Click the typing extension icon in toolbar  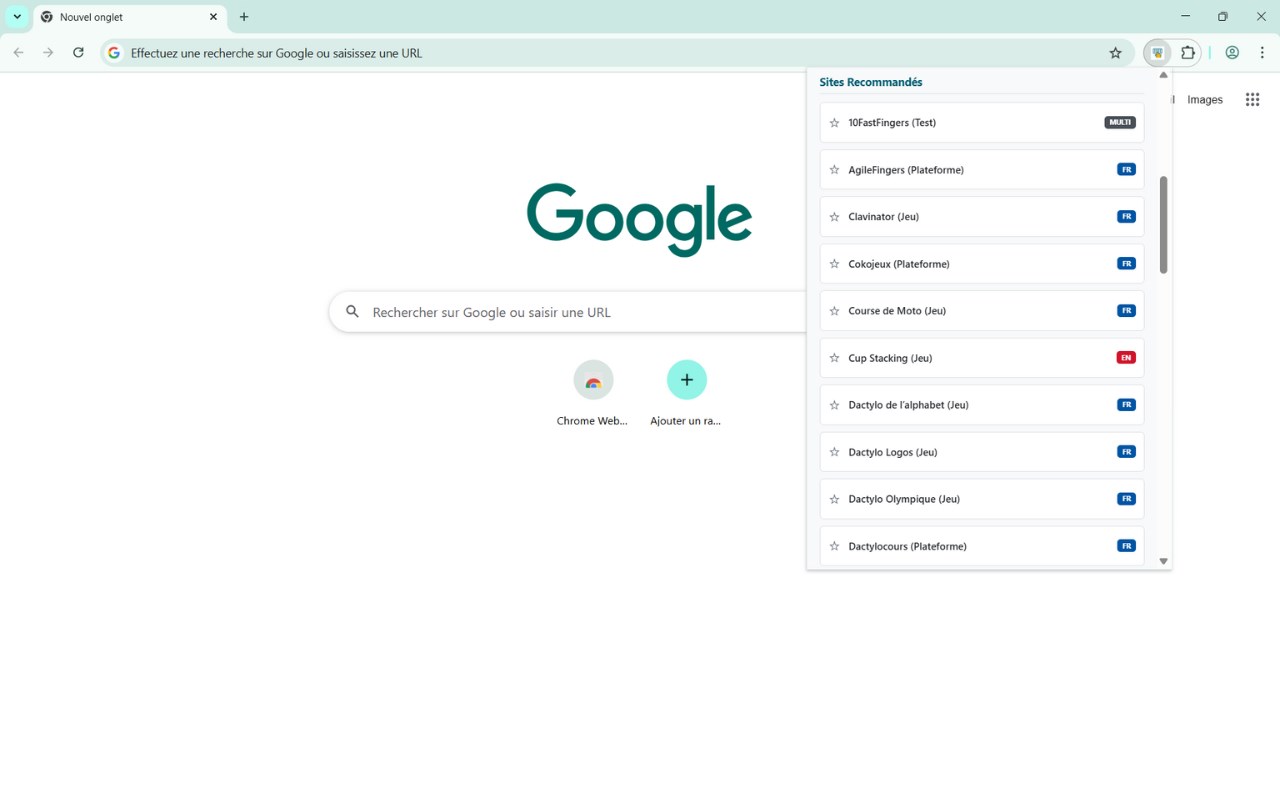pyautogui.click(x=1157, y=53)
